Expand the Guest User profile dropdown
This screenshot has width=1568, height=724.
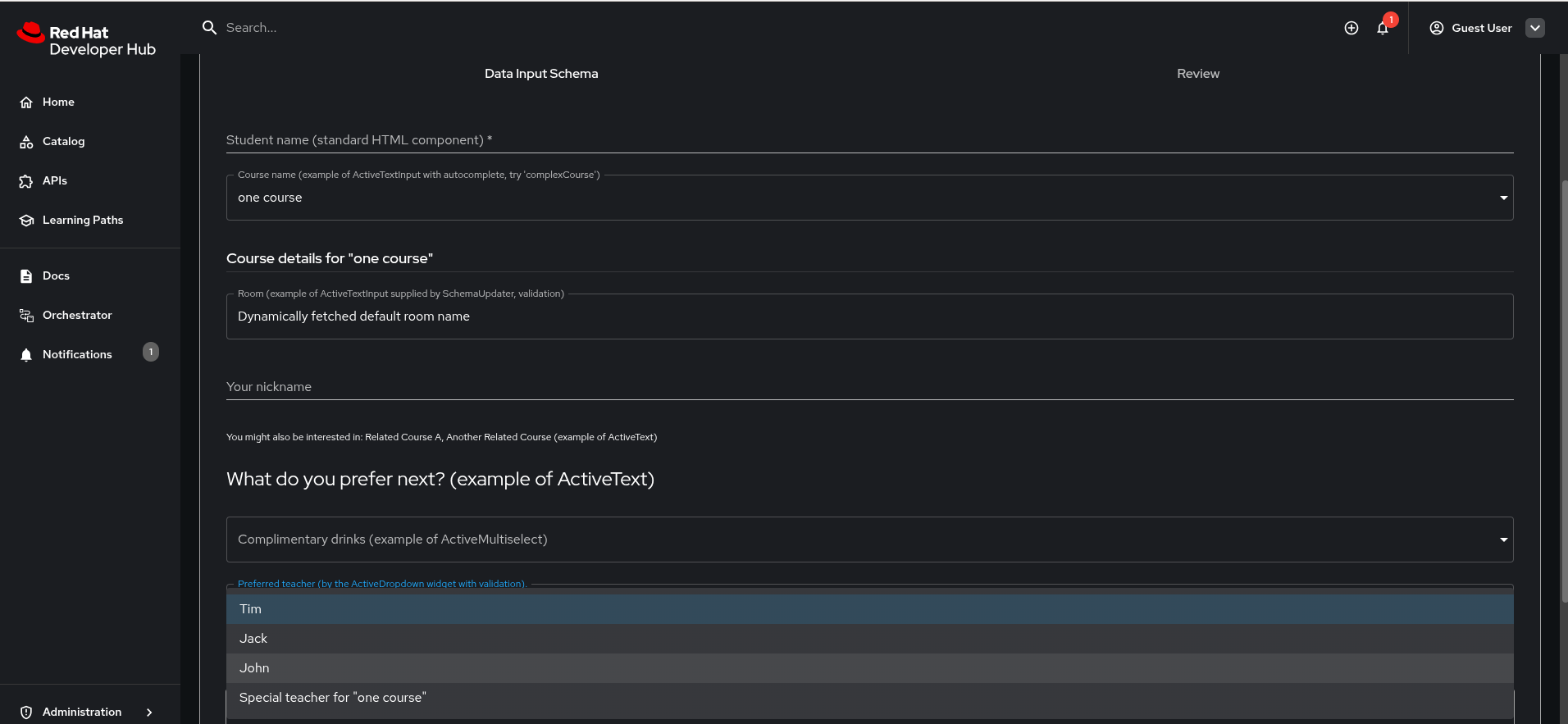tap(1534, 28)
